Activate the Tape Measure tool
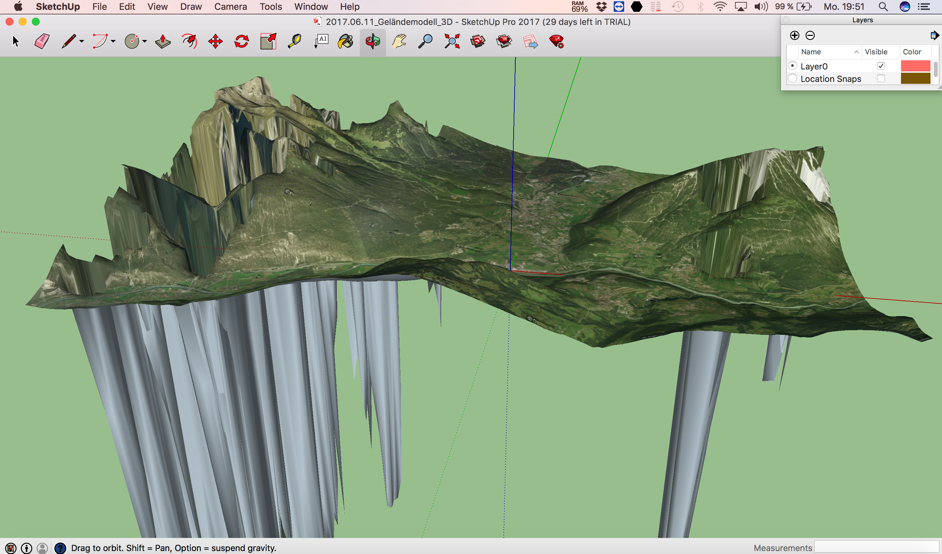The image size is (942, 554). (294, 42)
